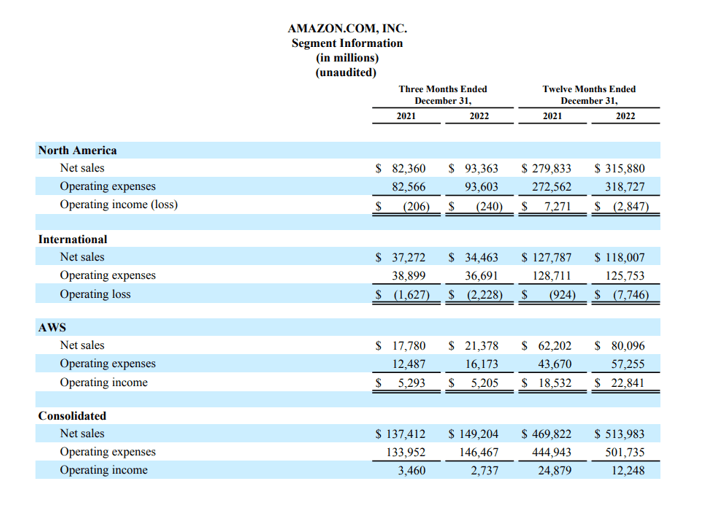Image resolution: width=702 pixels, height=513 pixels.
Task: Click Consolidated operating income 24,879
Action: [x=555, y=470]
